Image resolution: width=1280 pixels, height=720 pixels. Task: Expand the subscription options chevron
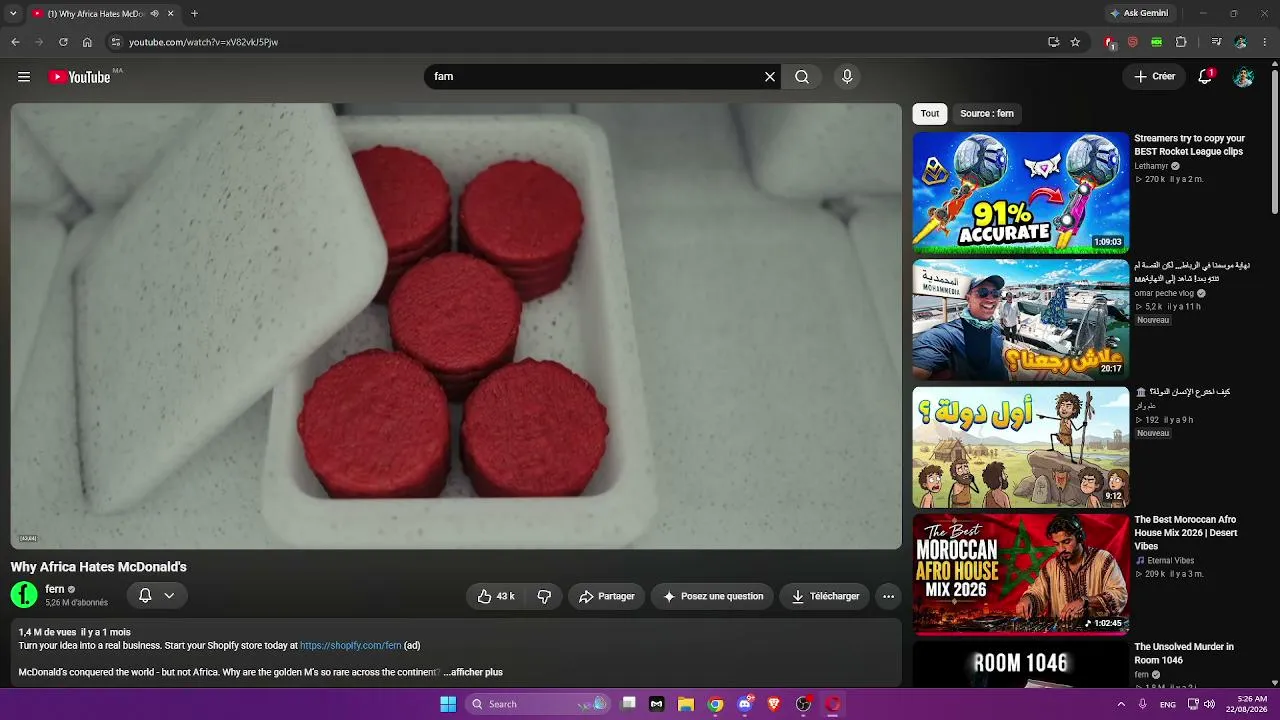169,596
